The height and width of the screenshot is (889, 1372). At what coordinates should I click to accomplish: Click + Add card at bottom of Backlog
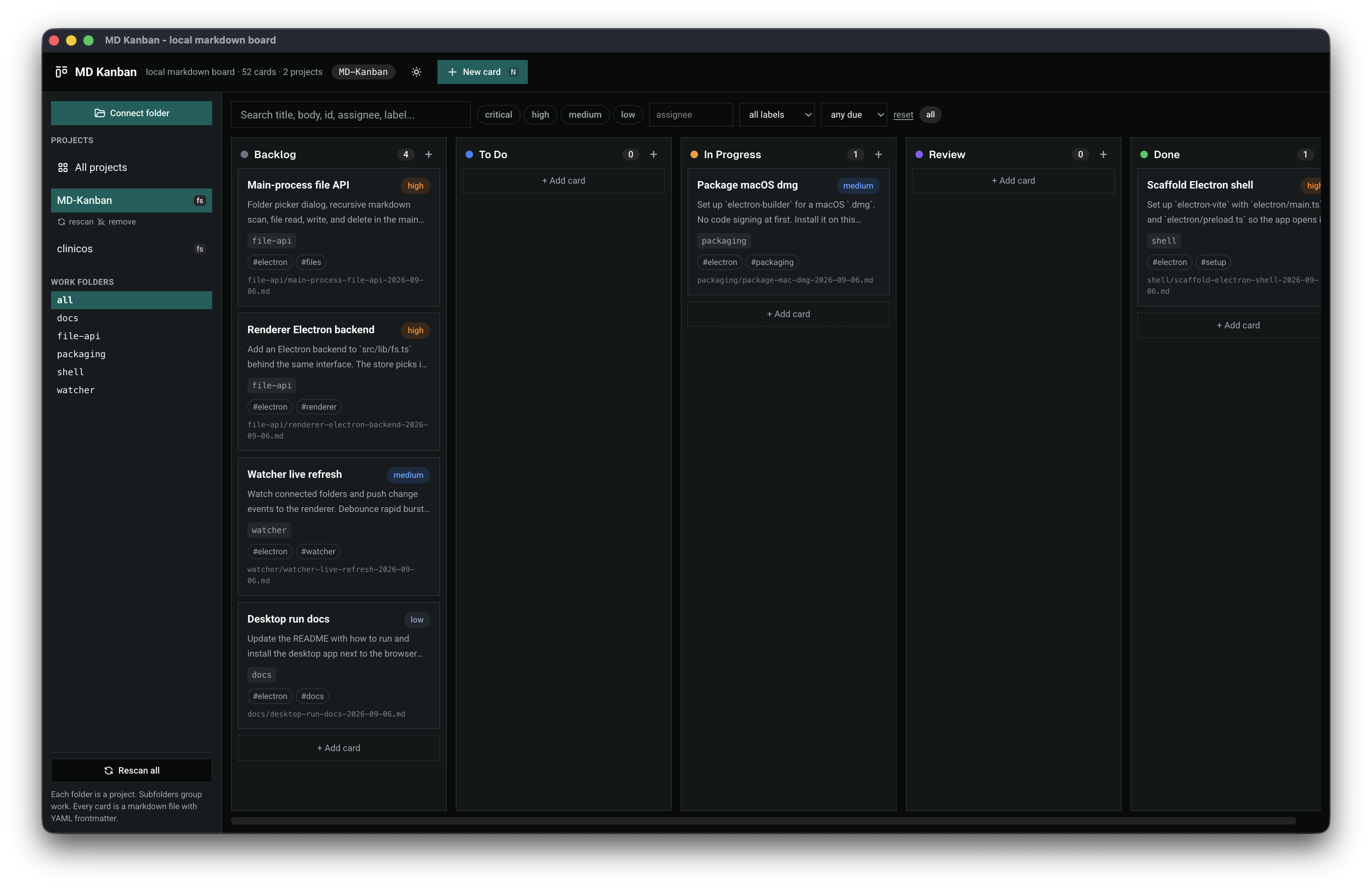coord(339,748)
